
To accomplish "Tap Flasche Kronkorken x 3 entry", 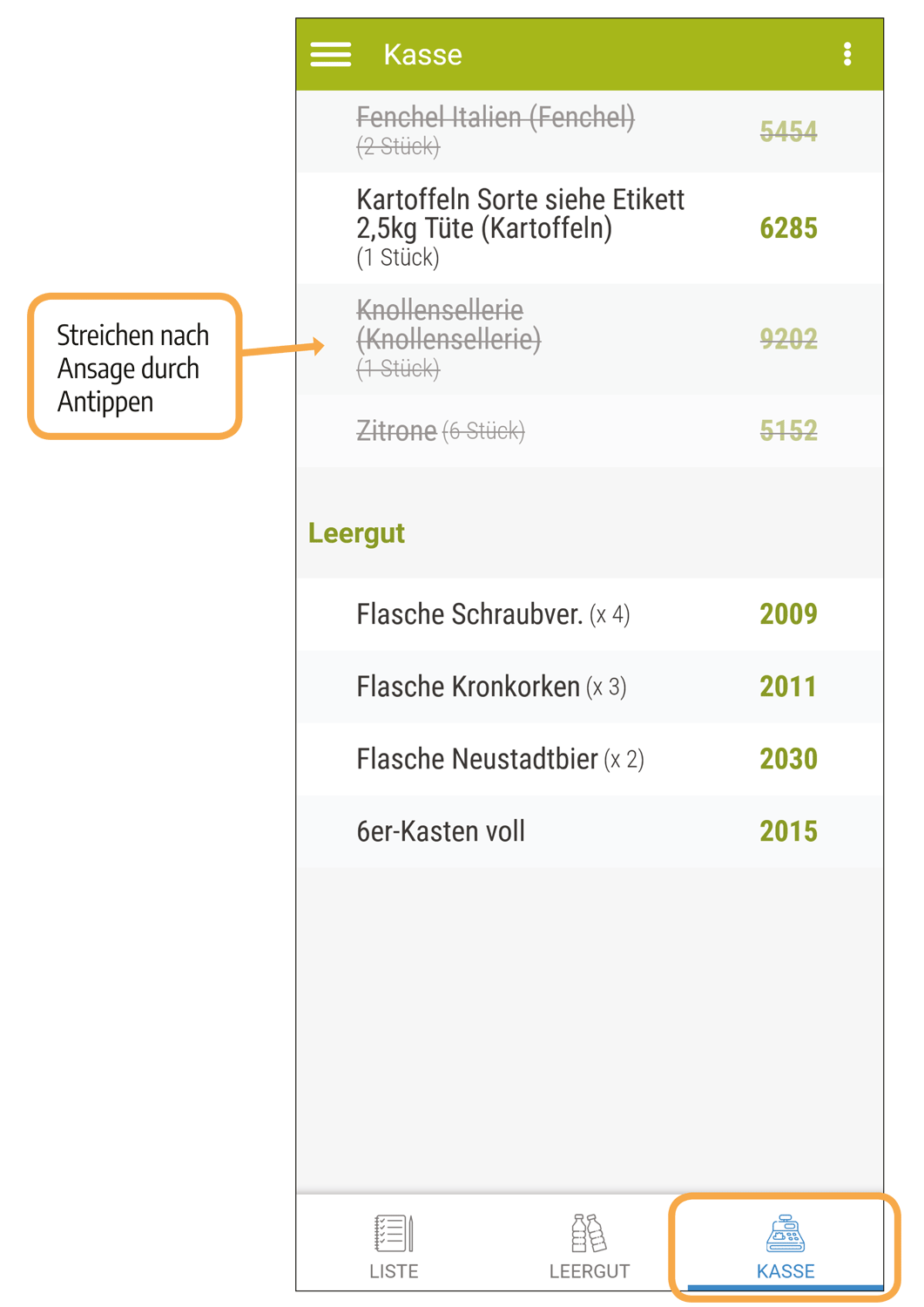I will tap(590, 687).
